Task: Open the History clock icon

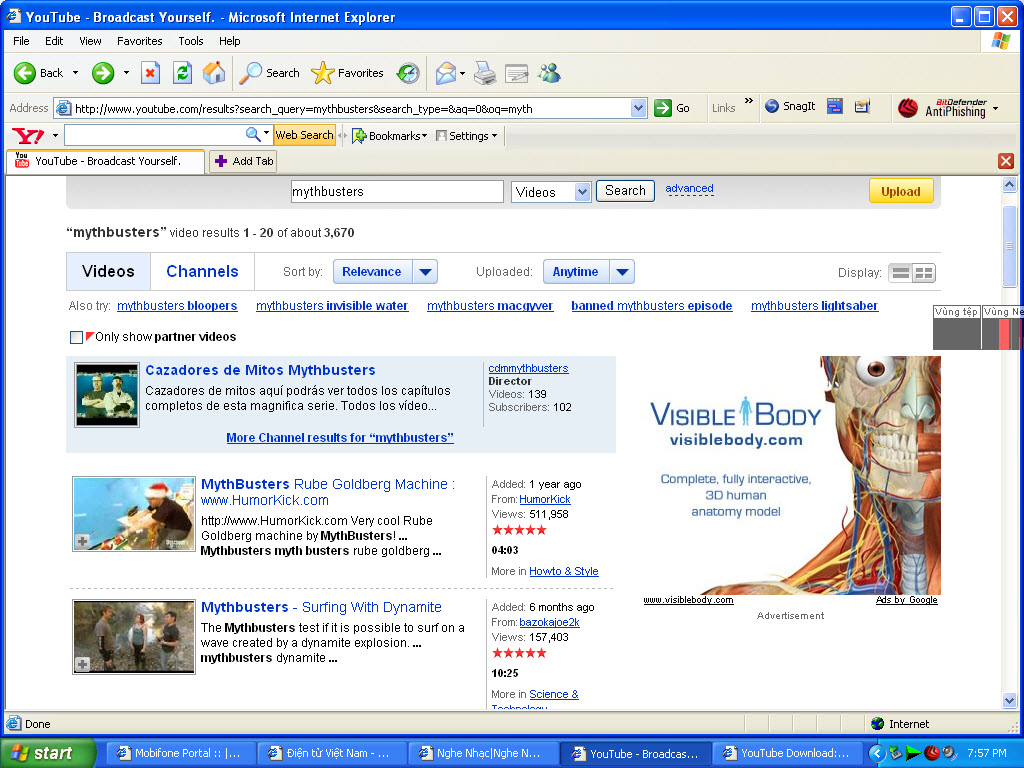Action: point(408,73)
